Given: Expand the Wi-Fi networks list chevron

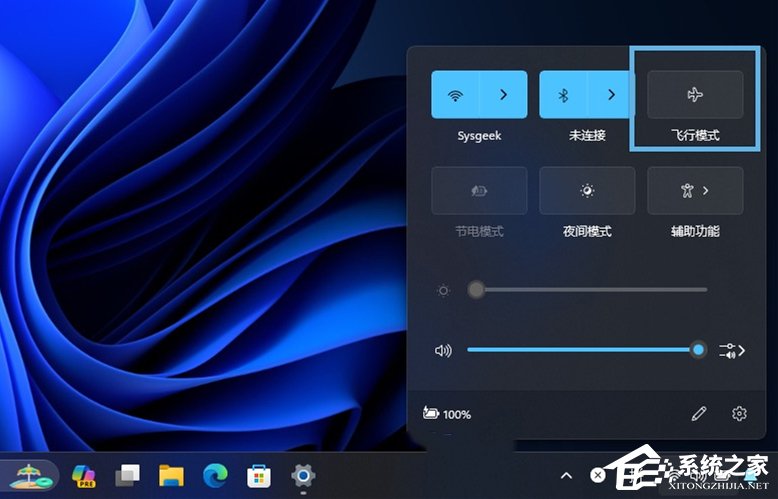Looking at the screenshot, I should 504,94.
